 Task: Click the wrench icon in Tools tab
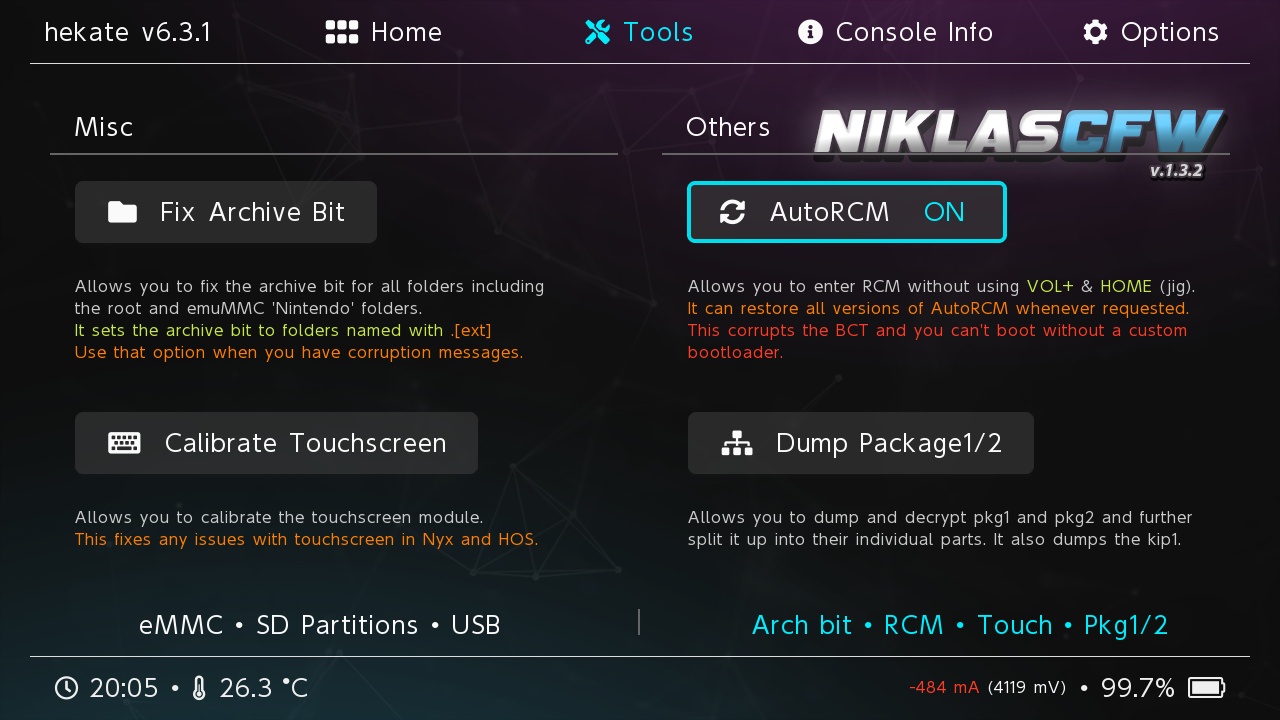(597, 32)
